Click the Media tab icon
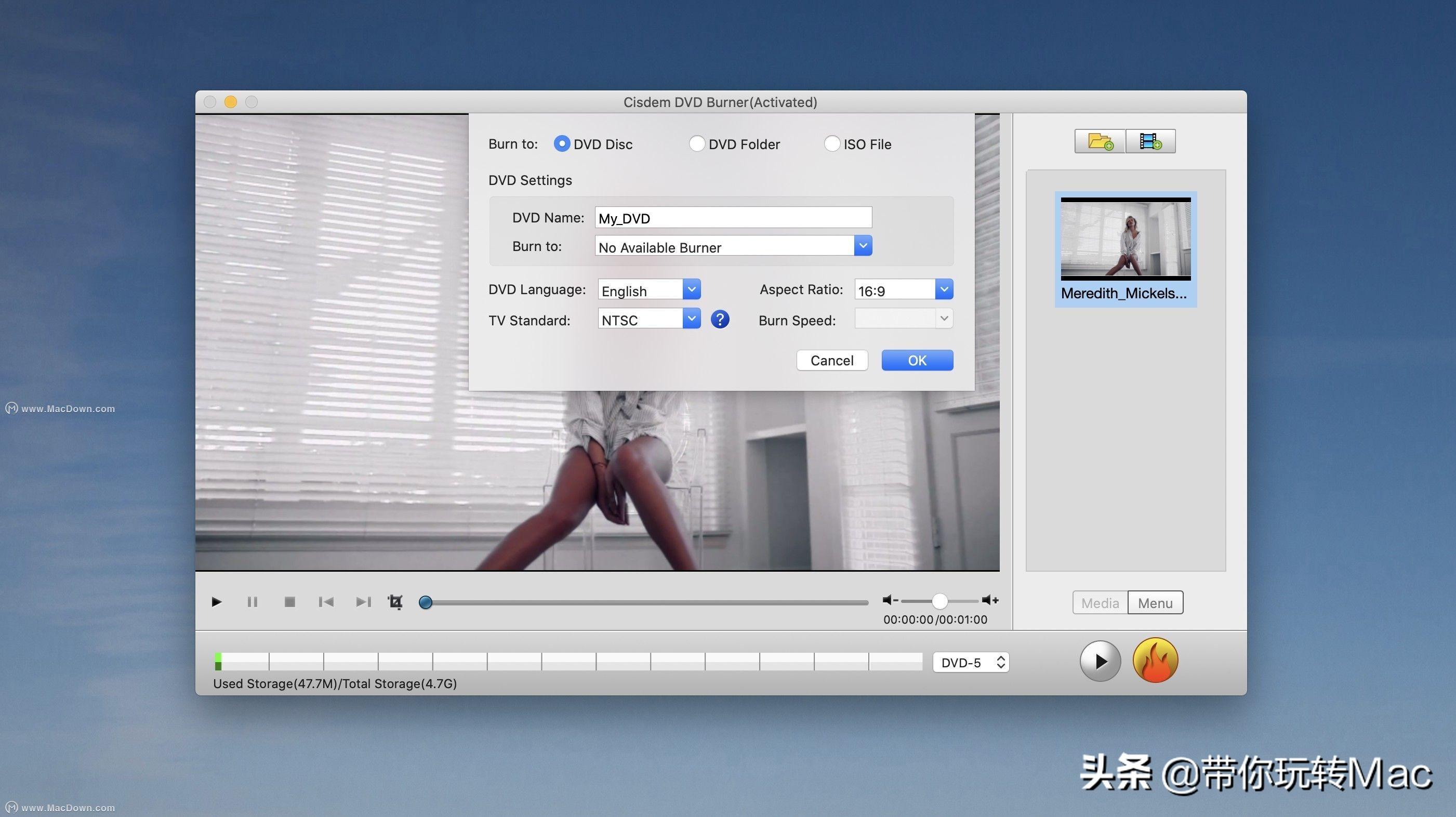This screenshot has height=817, width=1456. point(1099,603)
